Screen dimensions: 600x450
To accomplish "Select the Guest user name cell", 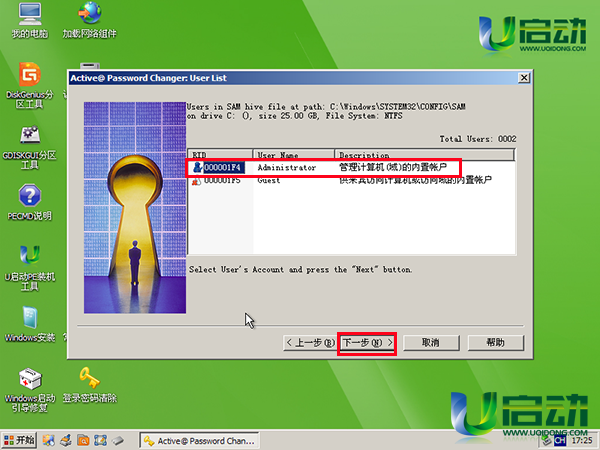I will pos(269,181).
